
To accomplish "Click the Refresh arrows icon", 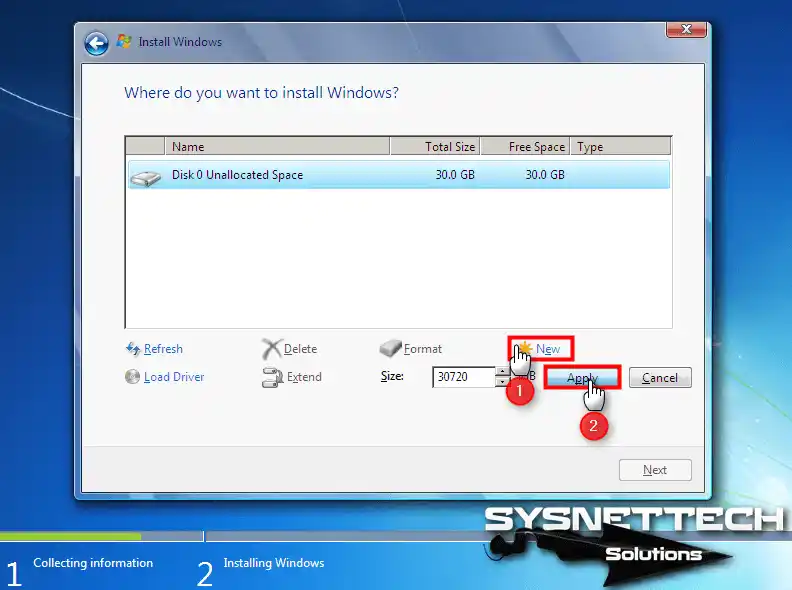I will coord(133,349).
